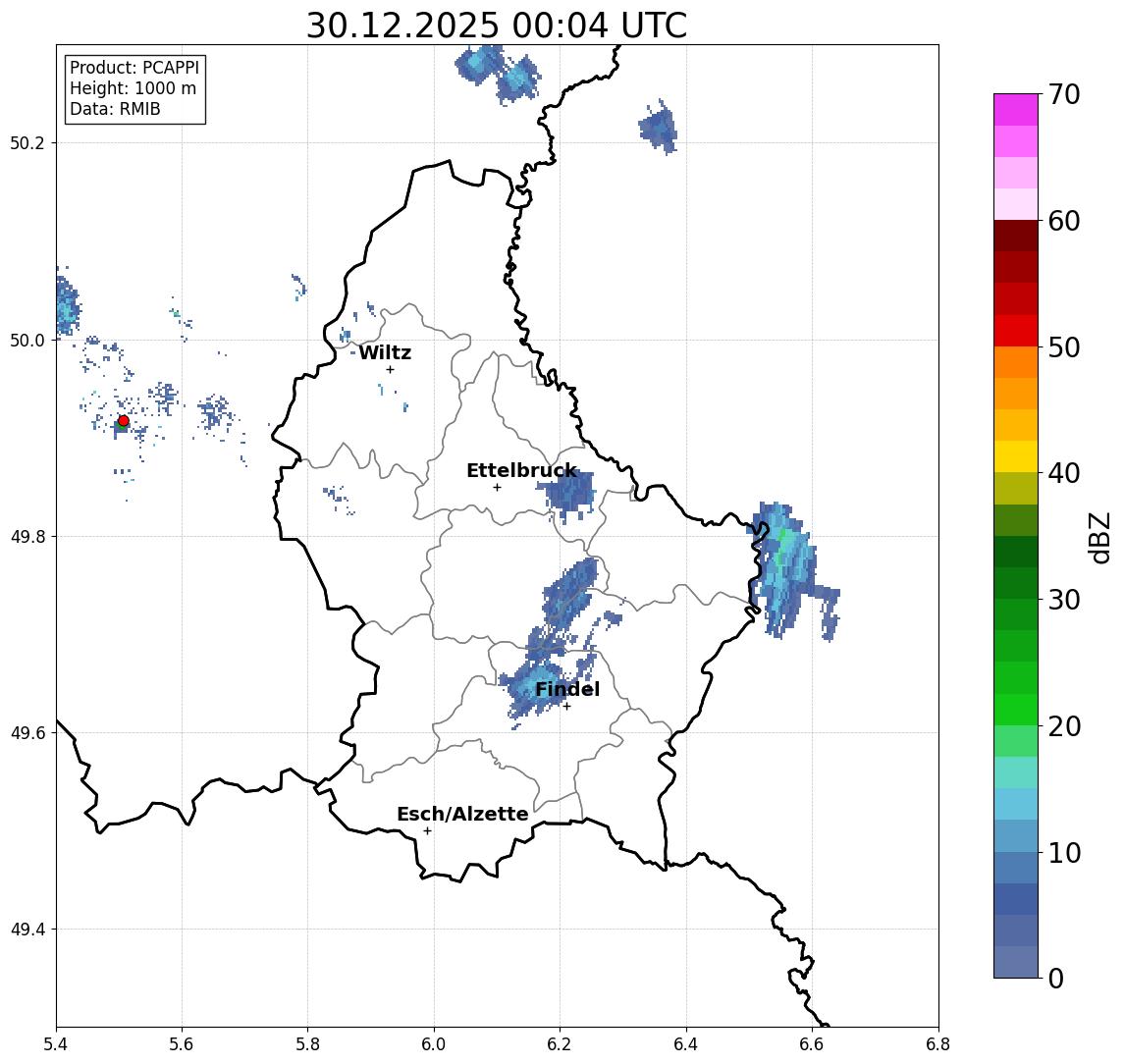Click the red dot radar marker

coord(124,421)
